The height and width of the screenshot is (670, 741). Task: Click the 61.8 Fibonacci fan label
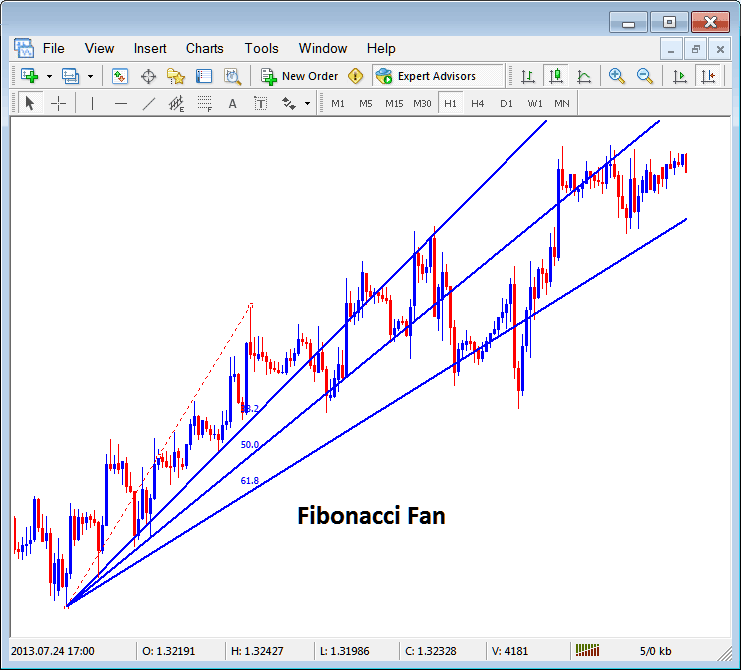click(249, 481)
